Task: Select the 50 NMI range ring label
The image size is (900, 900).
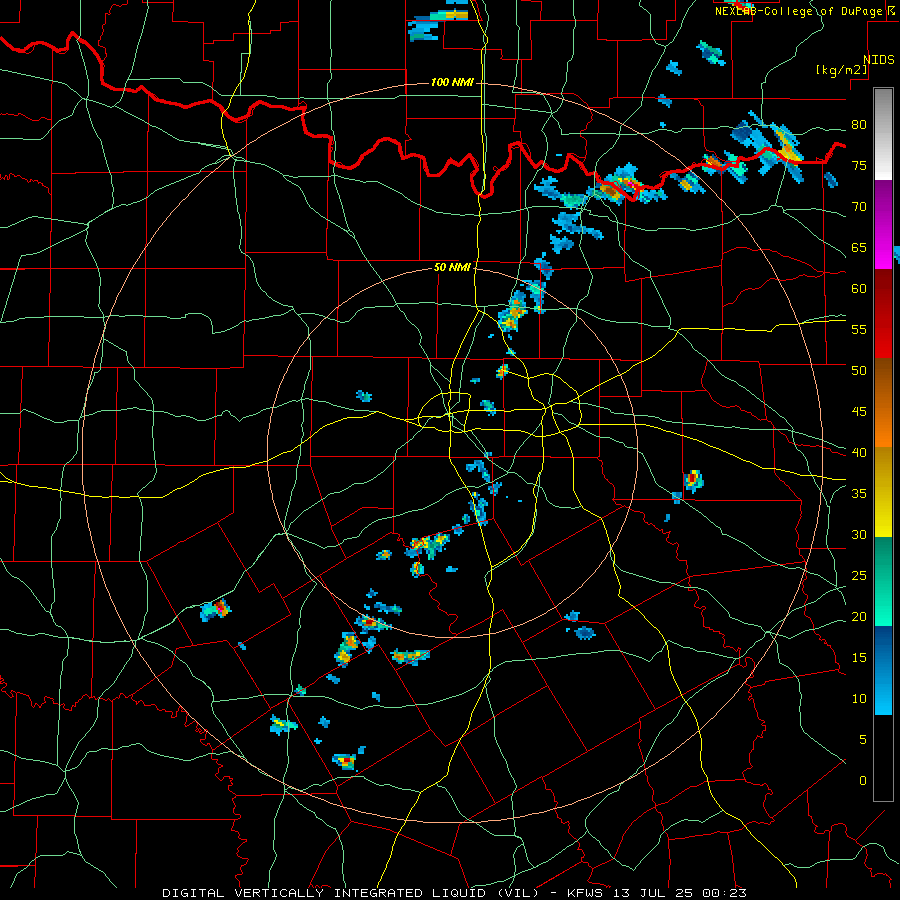Action: point(452,267)
